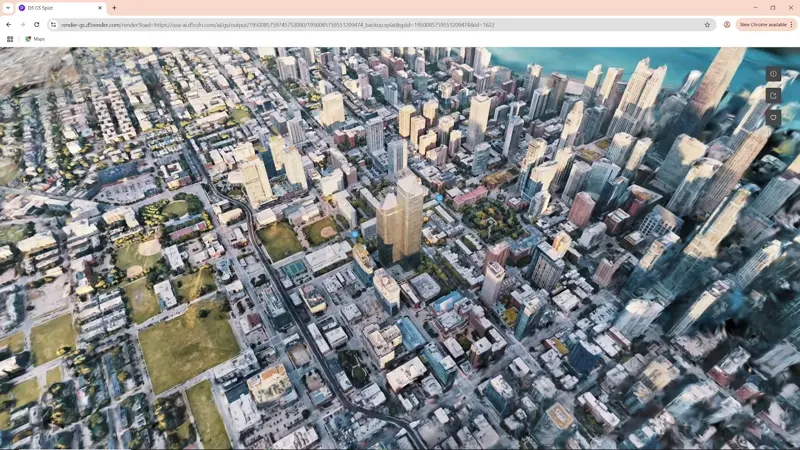Go back to the previous page
The image size is (800, 450).
click(x=9, y=24)
